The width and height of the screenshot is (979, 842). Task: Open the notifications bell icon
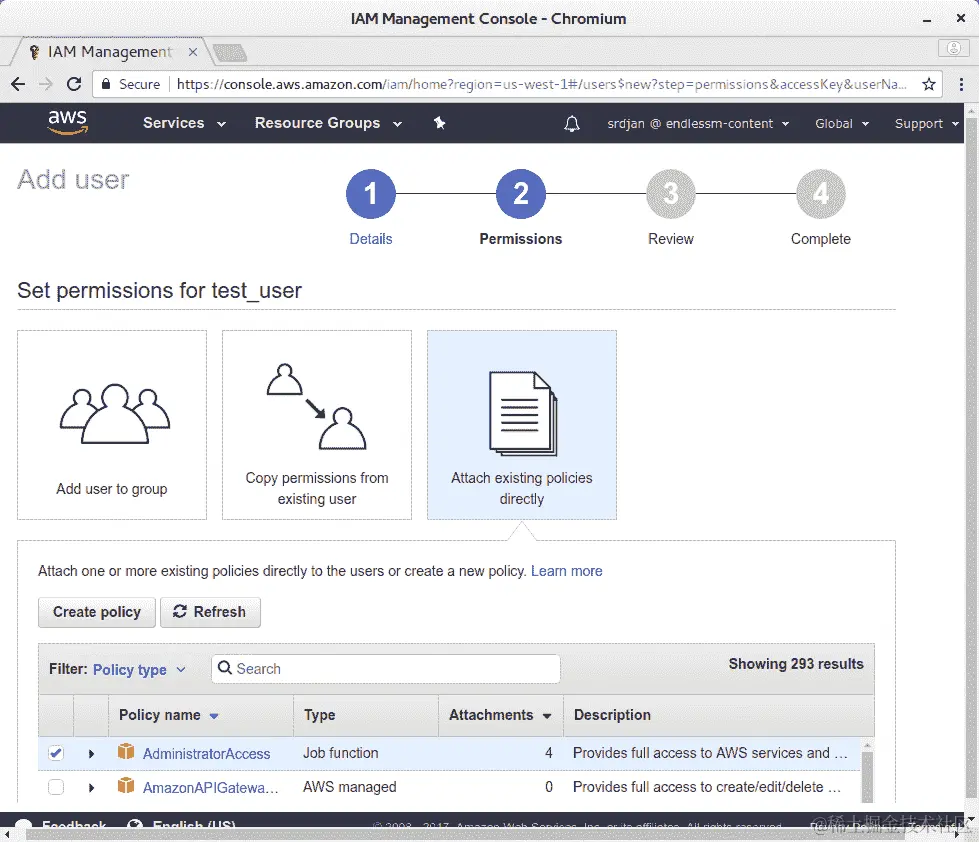click(x=571, y=124)
